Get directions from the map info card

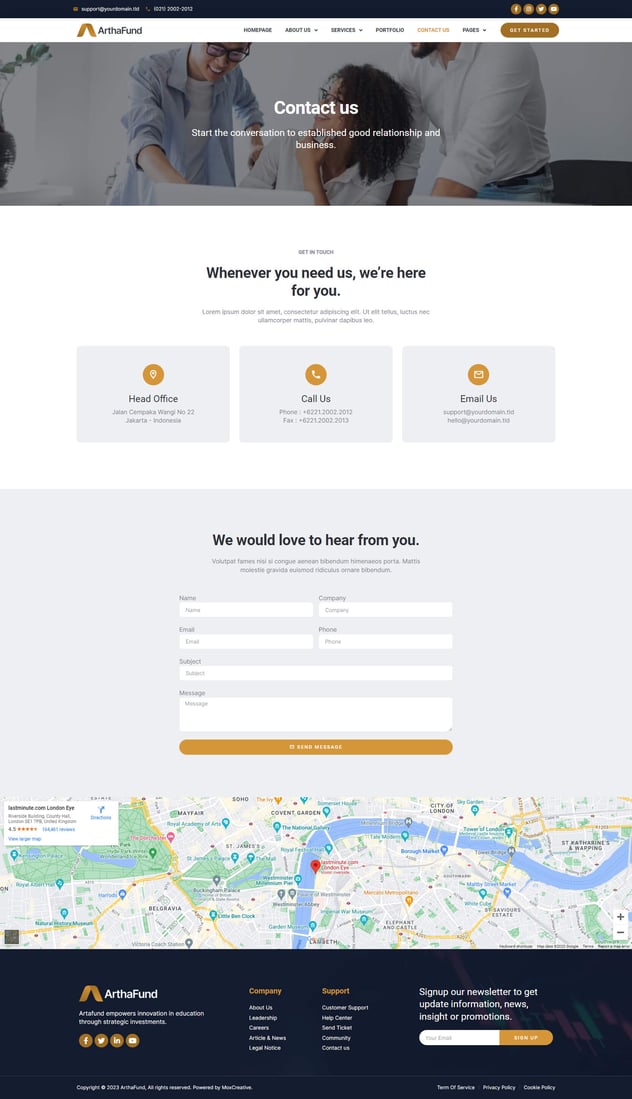101,812
